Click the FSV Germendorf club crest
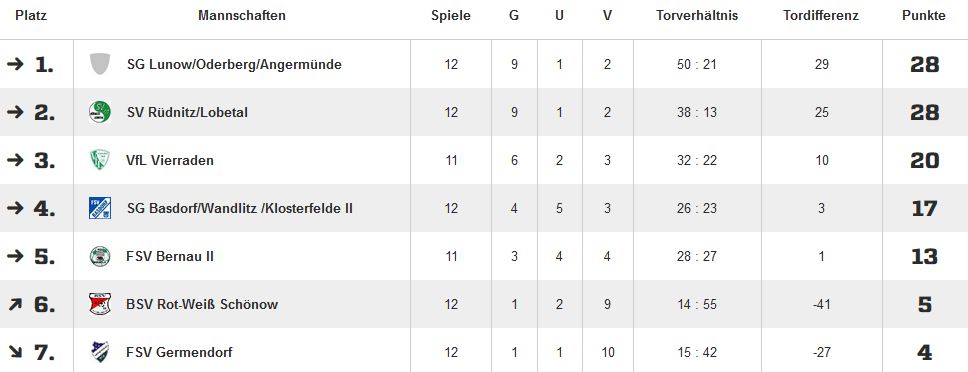Viewport: 968px width, 372px height. [x=100, y=352]
